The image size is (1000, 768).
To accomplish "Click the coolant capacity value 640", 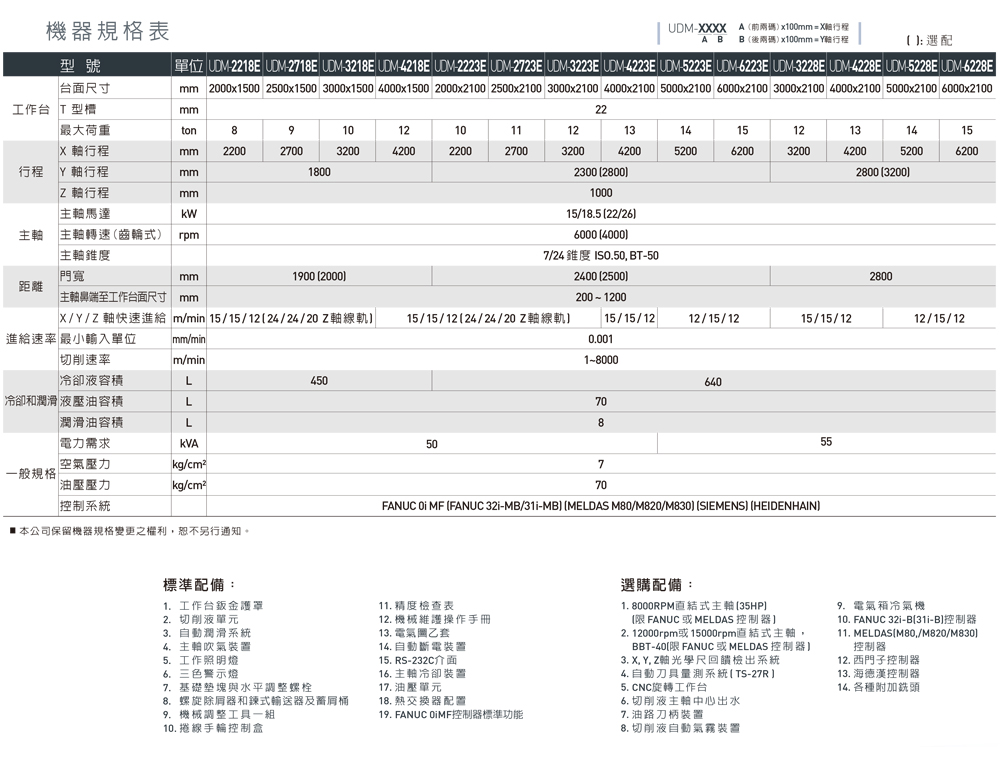I will (713, 382).
